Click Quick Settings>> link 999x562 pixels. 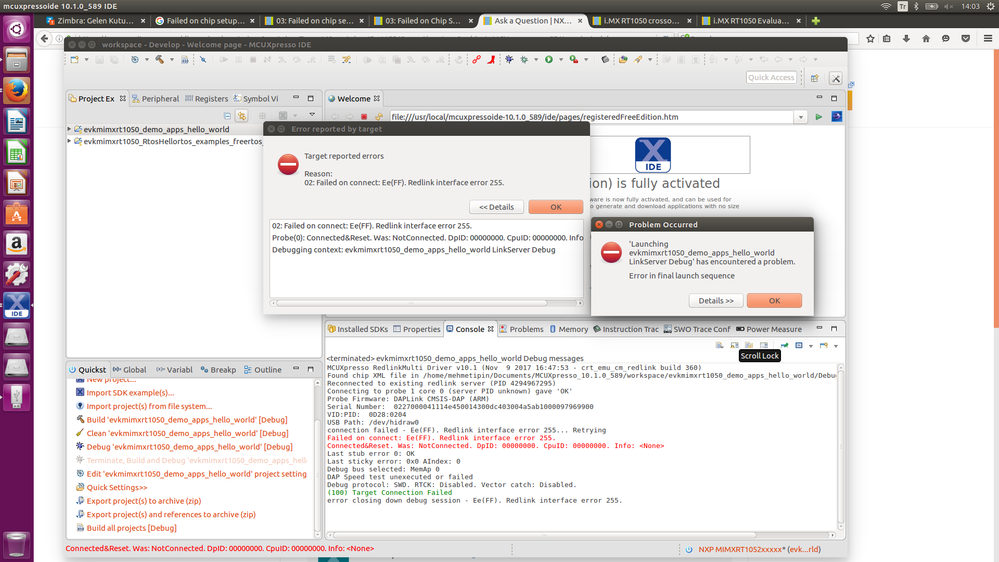pyautogui.click(x=117, y=487)
